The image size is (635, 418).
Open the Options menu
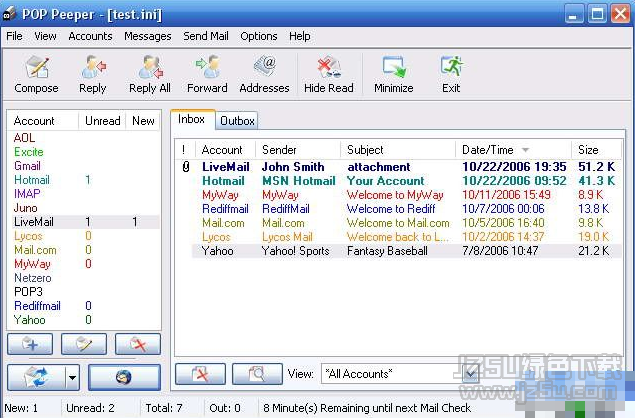[x=258, y=36]
